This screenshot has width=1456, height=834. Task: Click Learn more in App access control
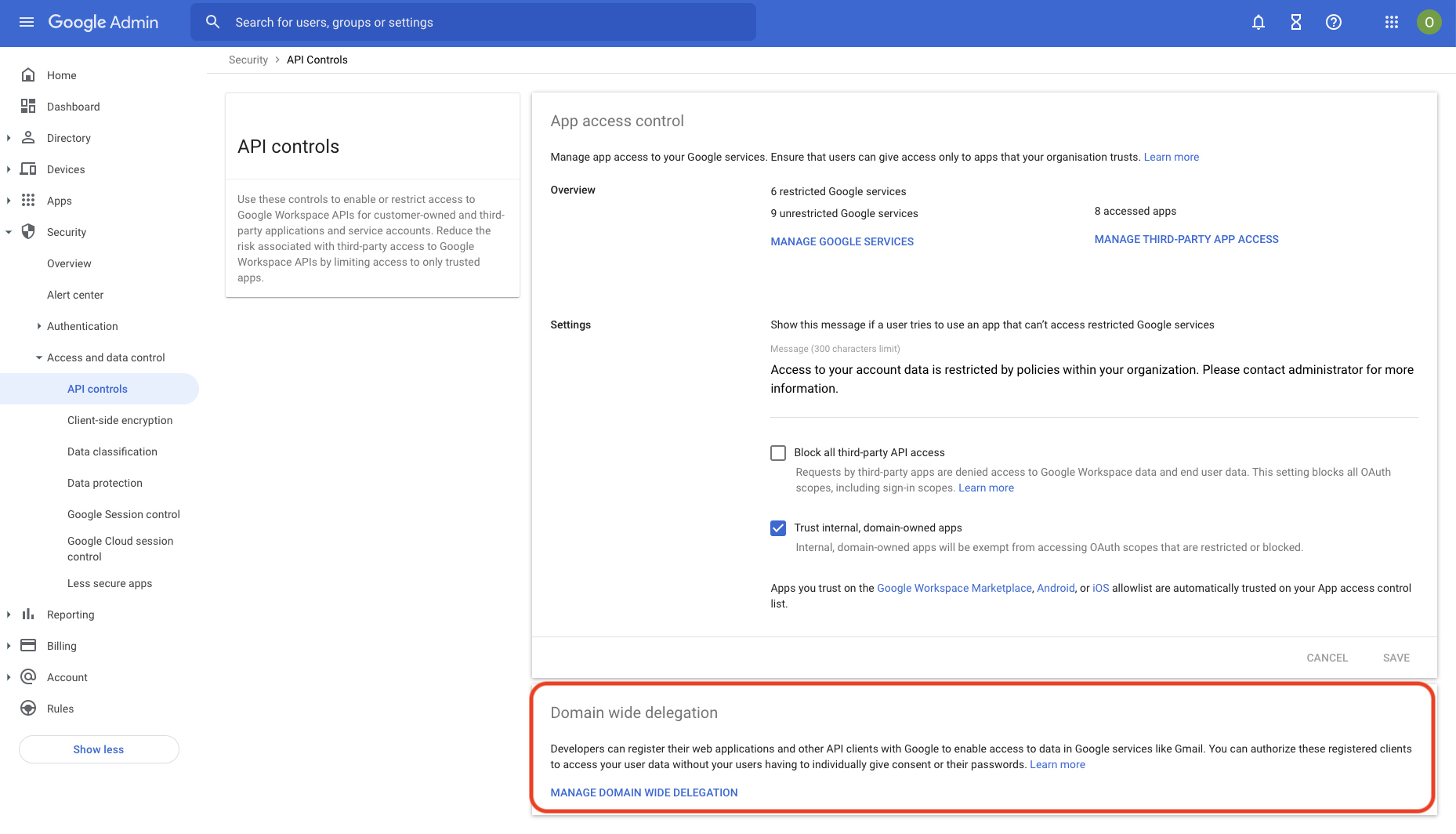(1171, 157)
